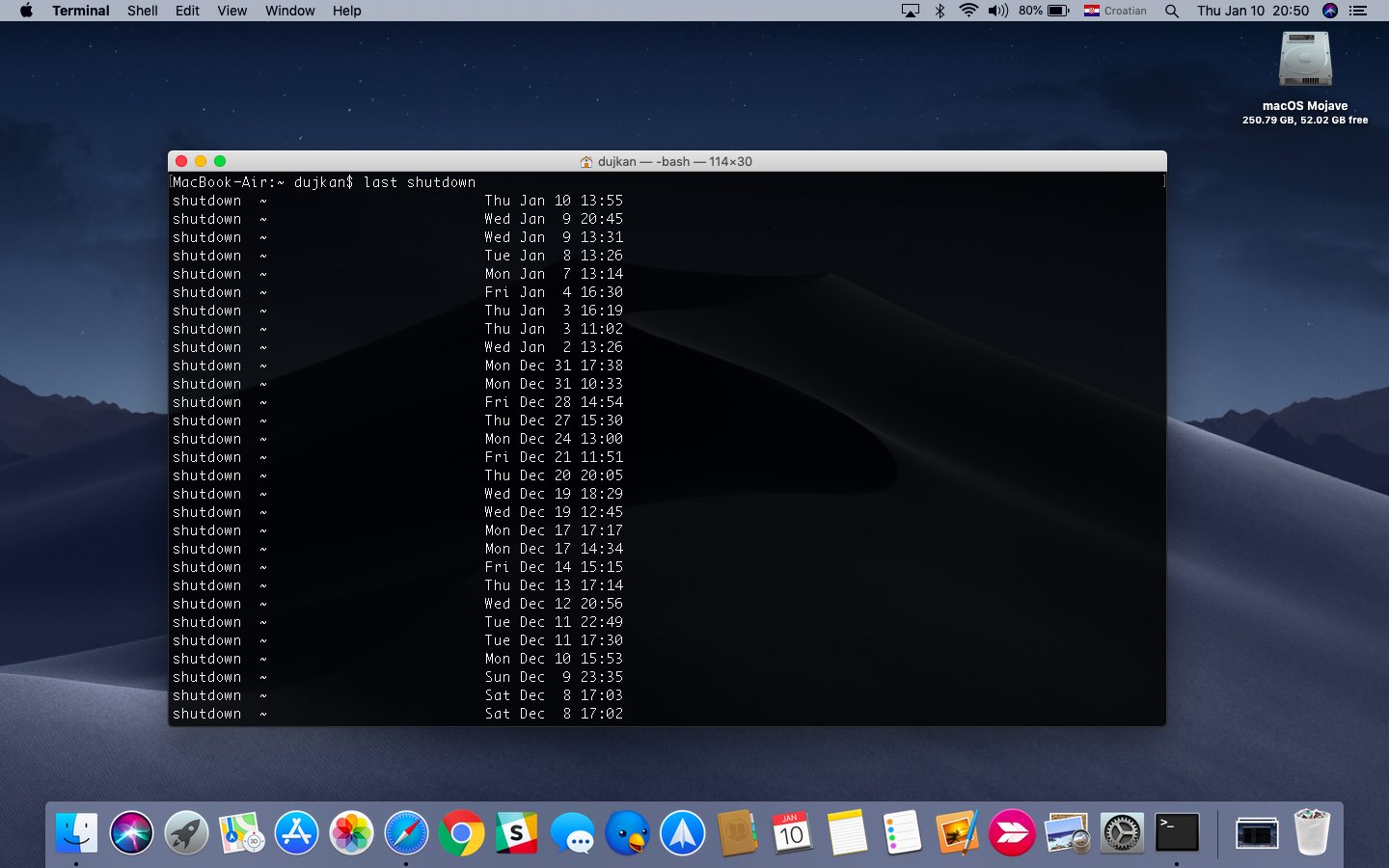Launch Google Chrome from the Dock
1389x868 pixels.
click(x=462, y=832)
